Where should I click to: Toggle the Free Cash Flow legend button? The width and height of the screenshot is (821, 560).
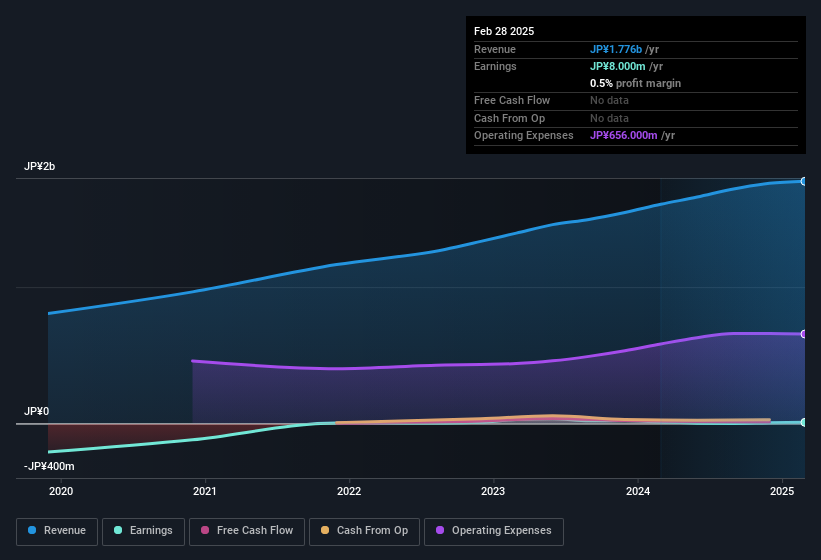[247, 532]
